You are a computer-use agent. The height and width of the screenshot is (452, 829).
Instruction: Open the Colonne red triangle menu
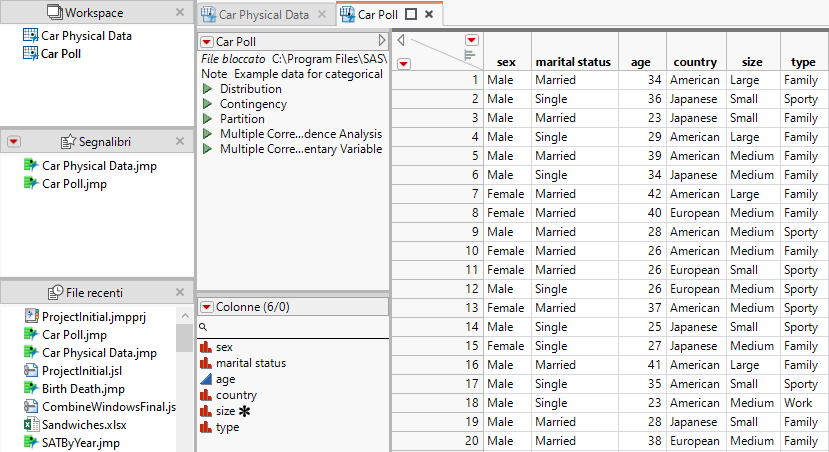point(207,307)
